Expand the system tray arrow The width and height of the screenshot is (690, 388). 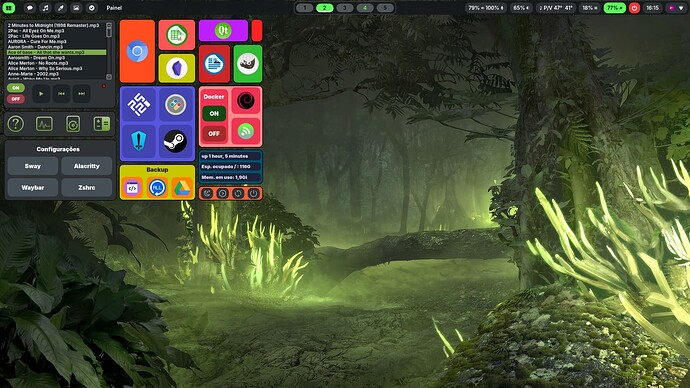(681, 8)
